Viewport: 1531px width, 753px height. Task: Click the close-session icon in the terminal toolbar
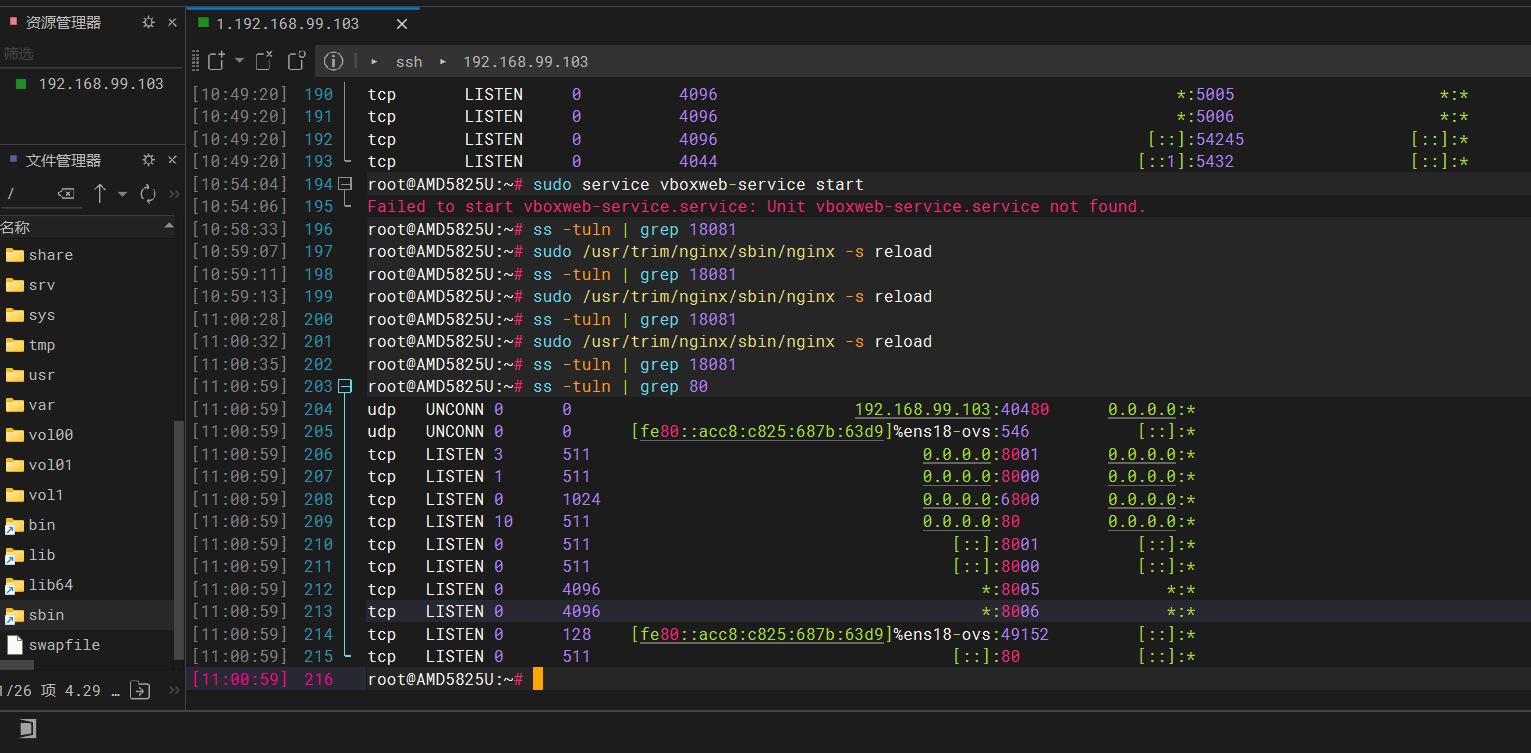pos(264,61)
